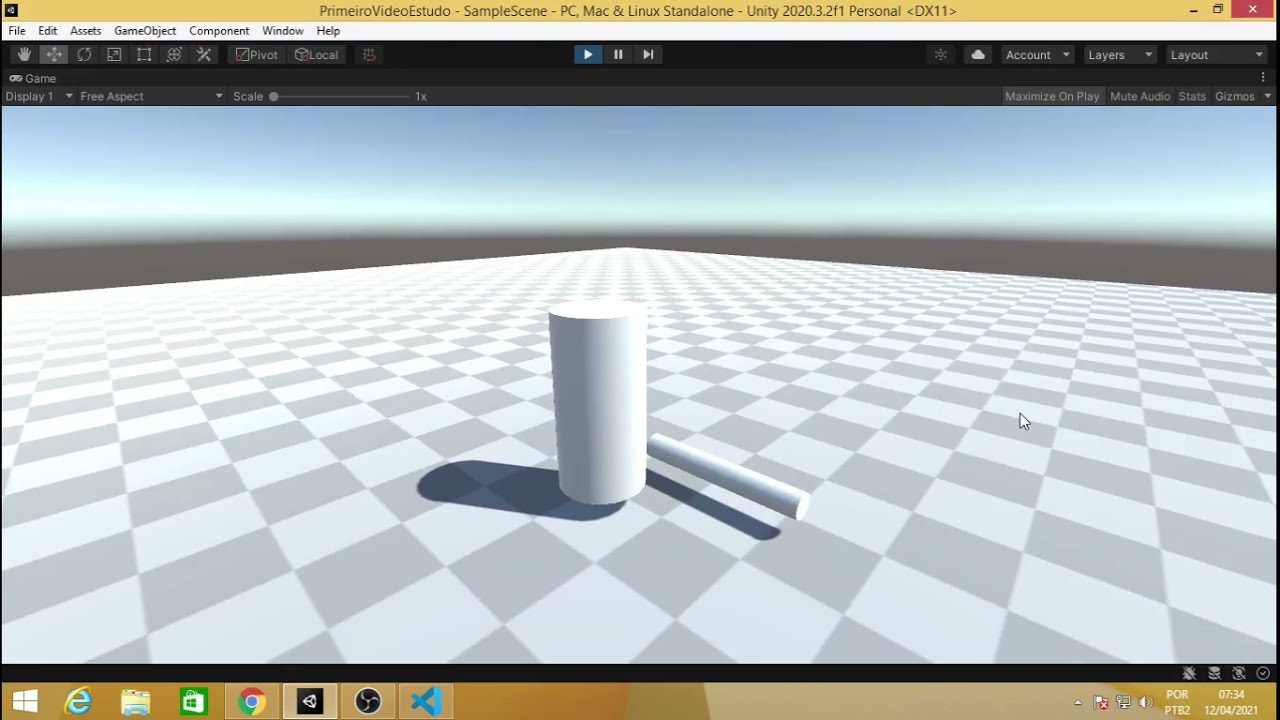Open the Display 1 dropdown
This screenshot has height=720, width=1280.
click(x=39, y=96)
